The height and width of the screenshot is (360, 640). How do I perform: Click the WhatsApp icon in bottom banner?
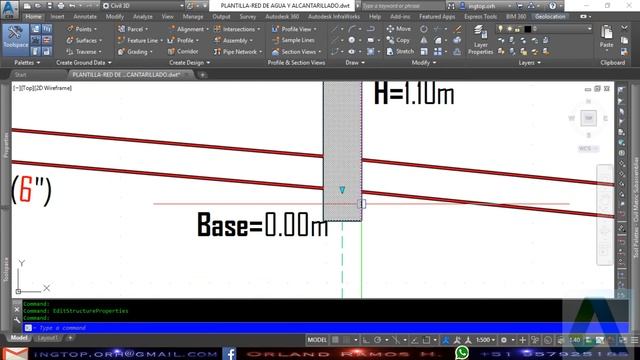pyautogui.click(x=462, y=353)
